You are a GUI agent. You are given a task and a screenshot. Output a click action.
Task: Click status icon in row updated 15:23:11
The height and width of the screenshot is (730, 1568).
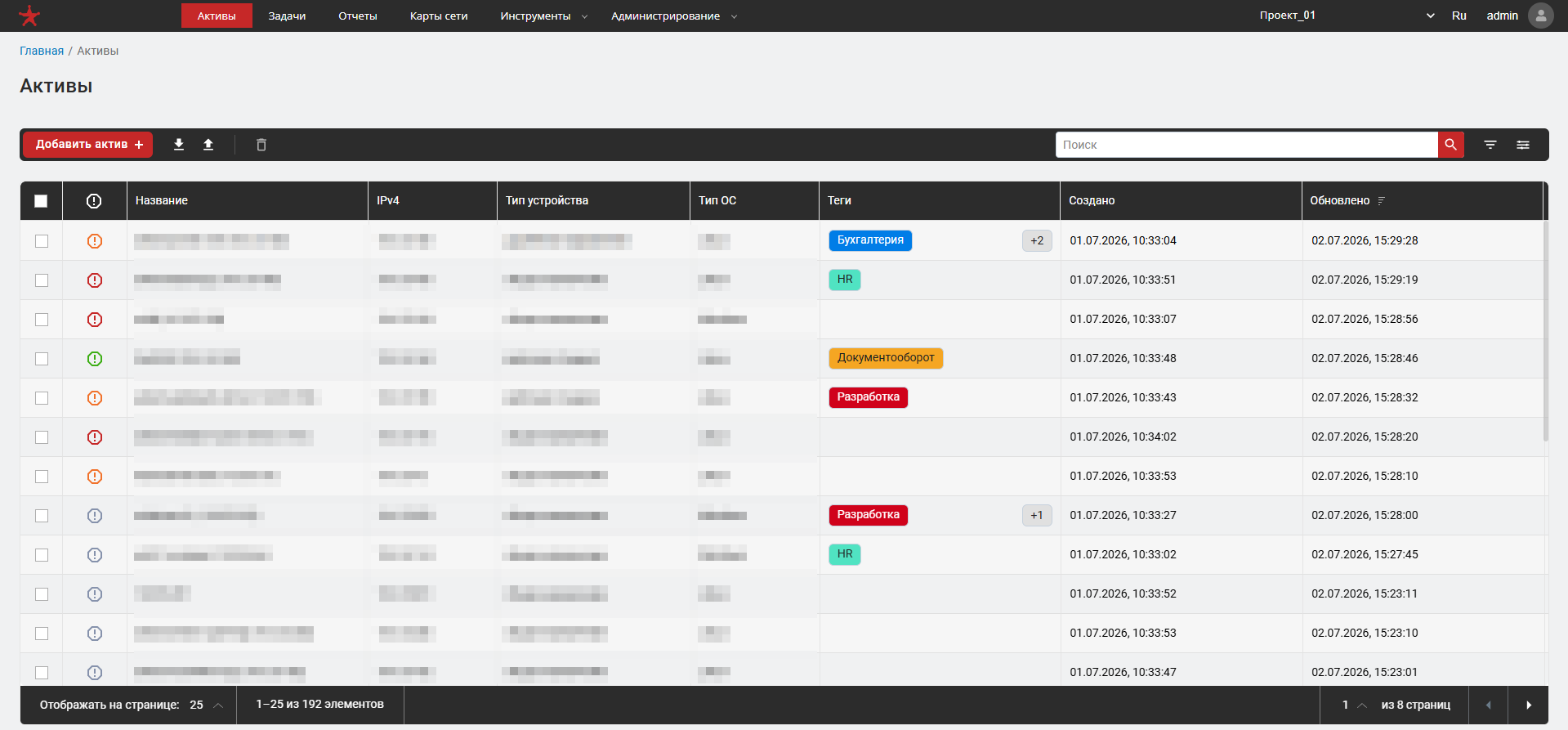coord(95,594)
